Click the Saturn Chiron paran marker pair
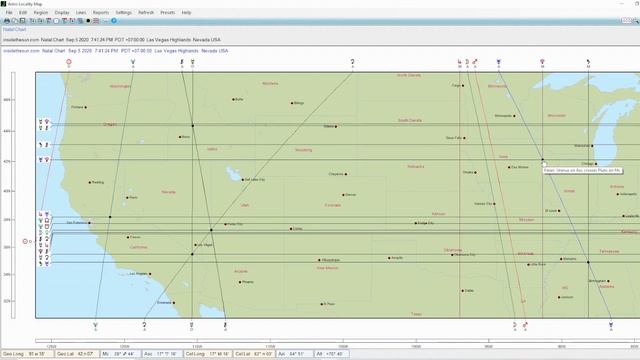This screenshot has width=640, height=360. coord(44,145)
